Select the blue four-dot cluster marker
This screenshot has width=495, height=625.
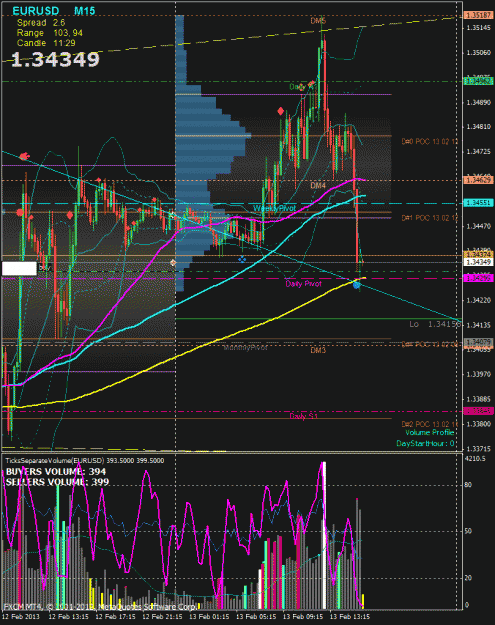point(242,259)
